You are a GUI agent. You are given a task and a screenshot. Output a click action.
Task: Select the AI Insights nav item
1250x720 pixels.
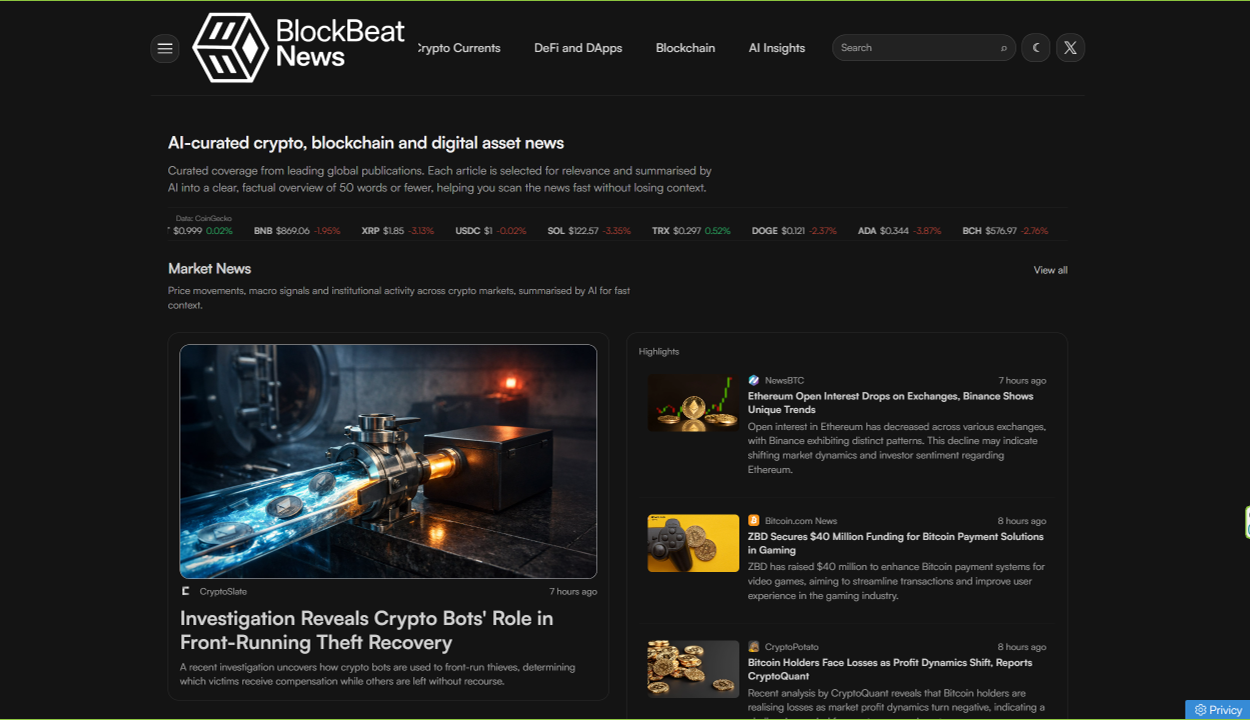click(777, 48)
